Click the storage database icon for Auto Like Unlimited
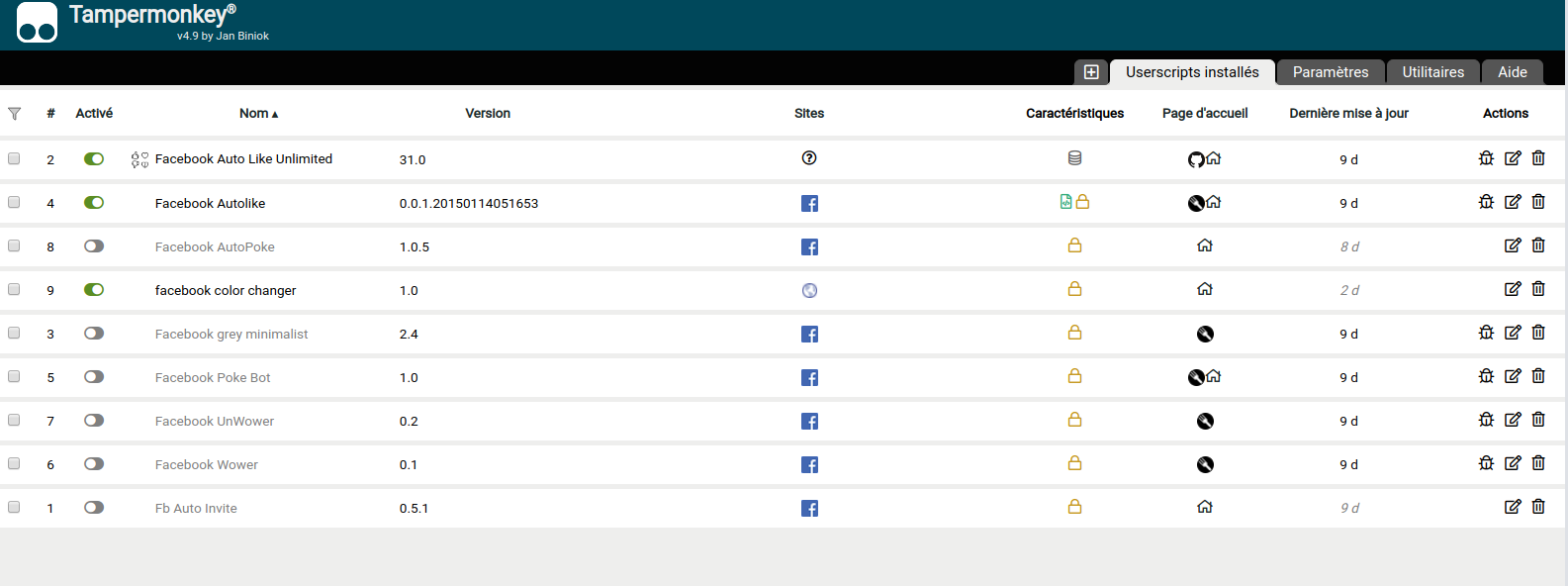1568x586 pixels. coord(1075,158)
